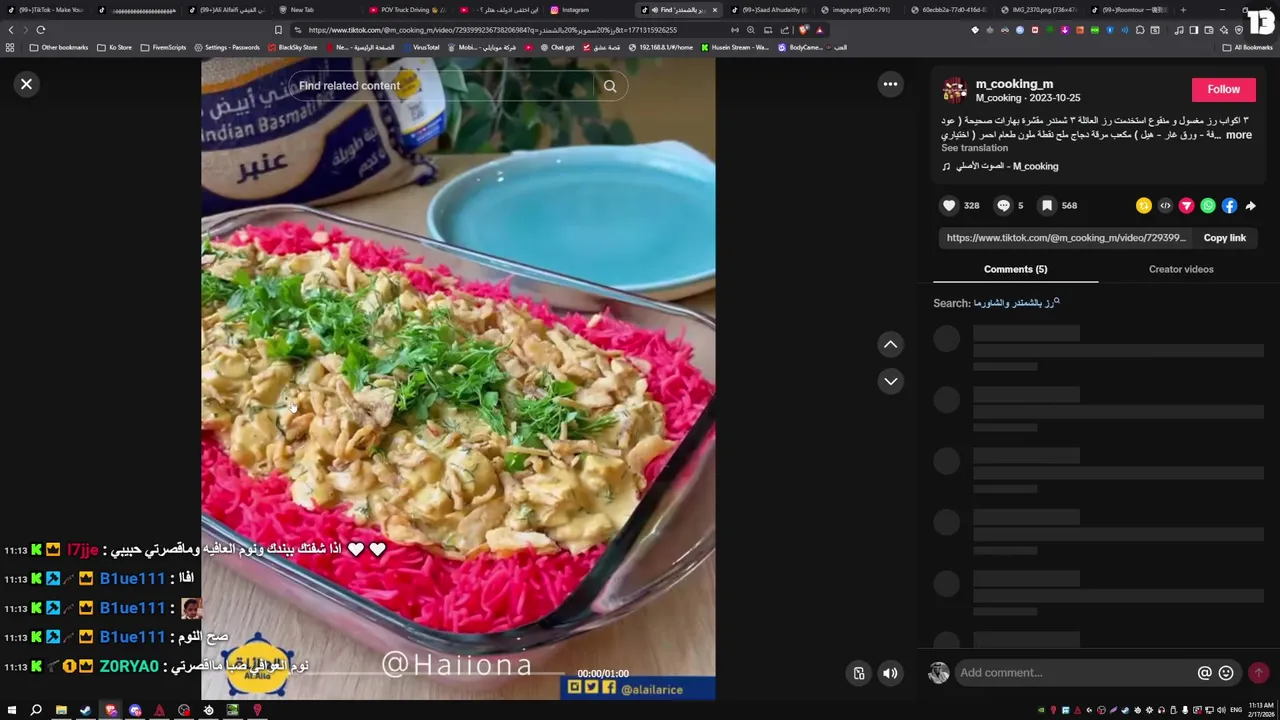Expand caption with more link

pyautogui.click(x=1238, y=135)
